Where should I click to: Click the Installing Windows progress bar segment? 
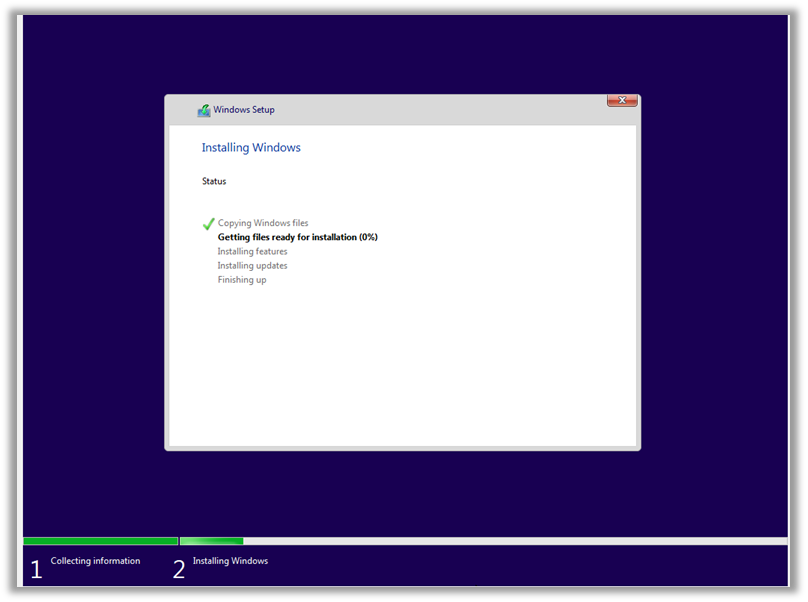483,541
